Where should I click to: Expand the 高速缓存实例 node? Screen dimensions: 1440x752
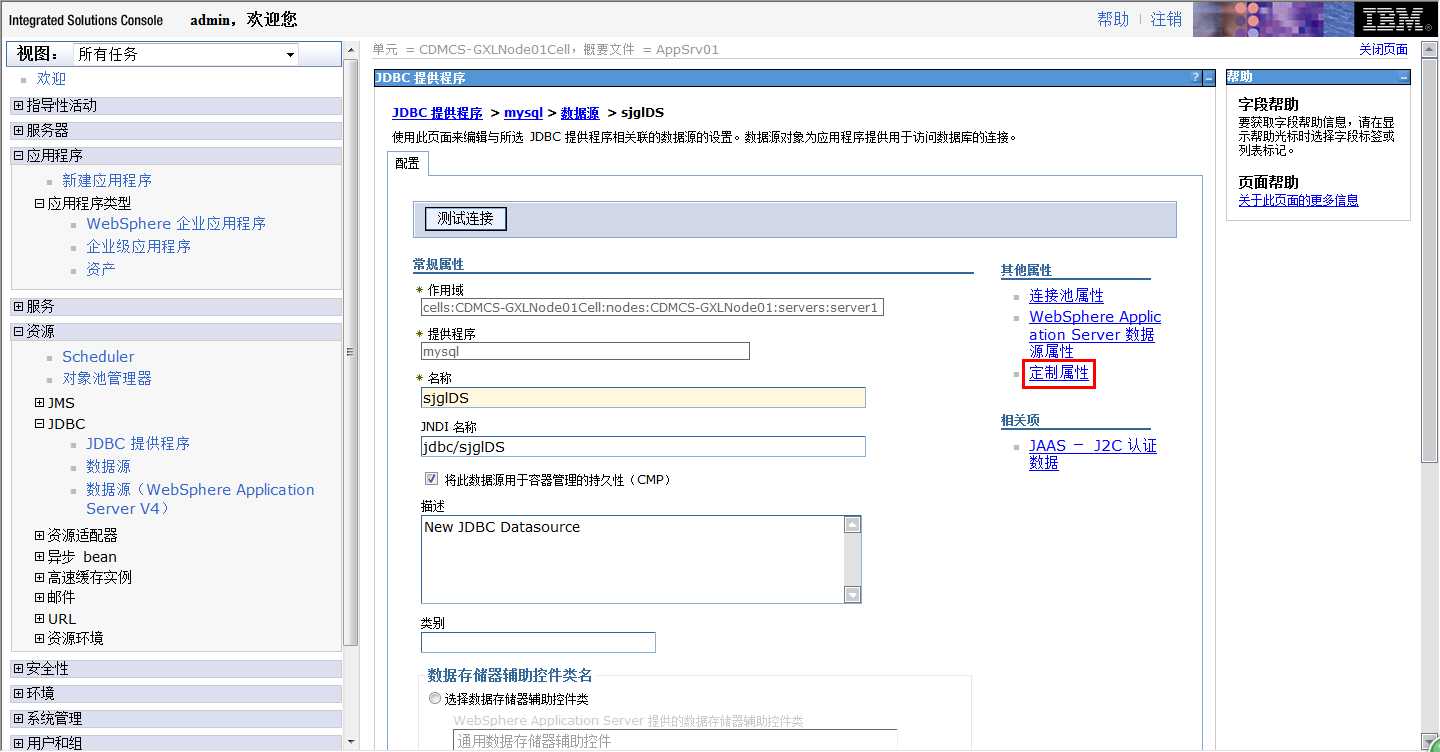point(40,577)
